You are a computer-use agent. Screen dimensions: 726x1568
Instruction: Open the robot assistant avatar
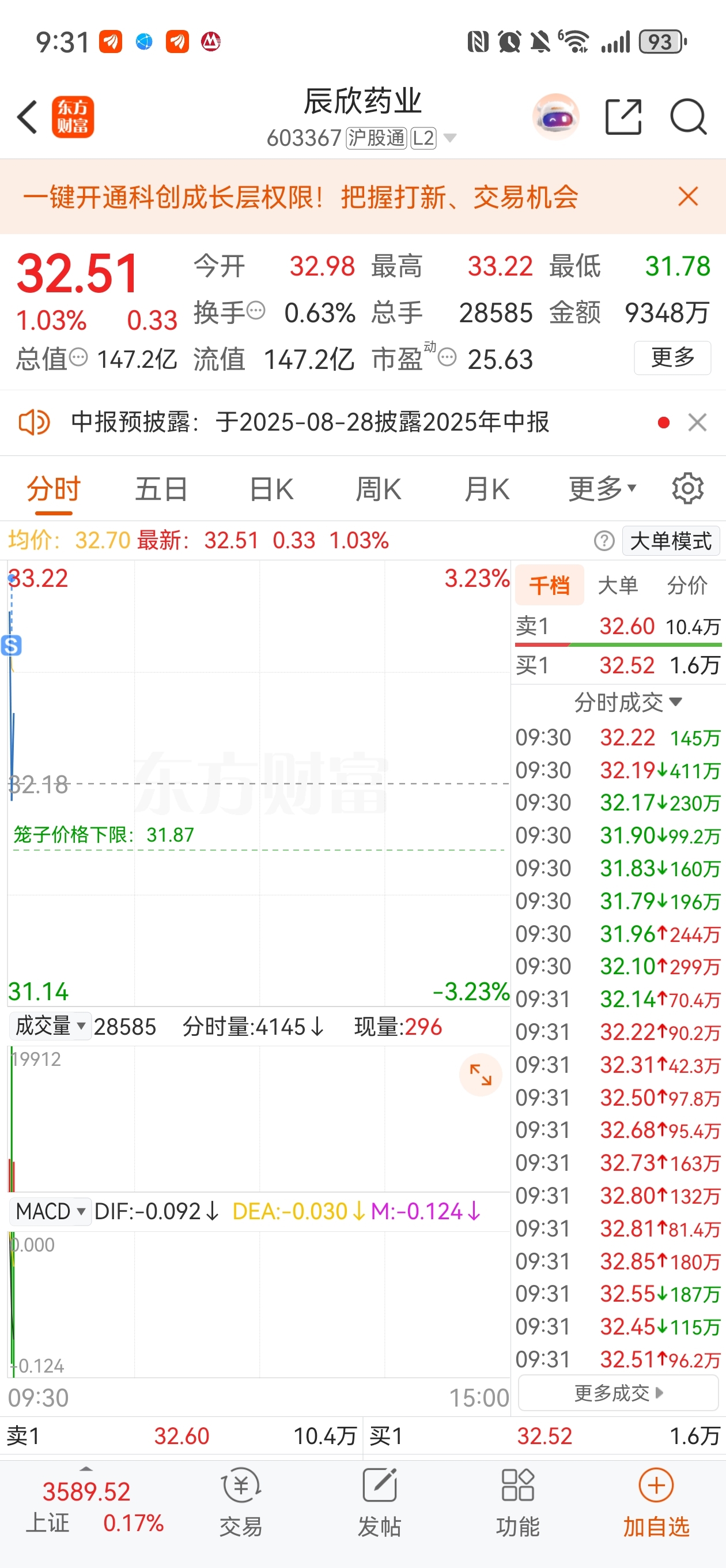click(x=555, y=117)
